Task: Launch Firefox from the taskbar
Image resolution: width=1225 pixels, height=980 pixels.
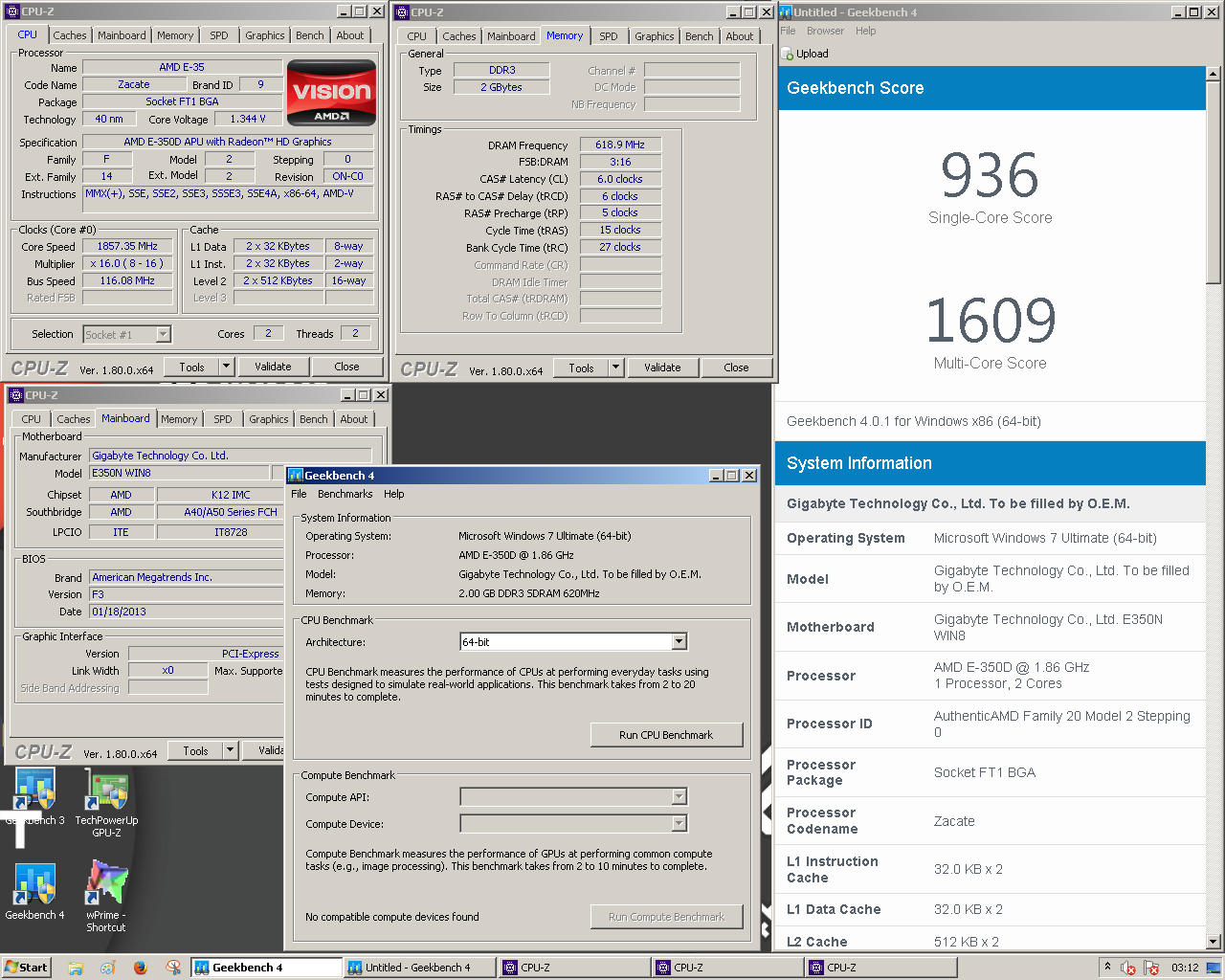Action: (x=140, y=968)
